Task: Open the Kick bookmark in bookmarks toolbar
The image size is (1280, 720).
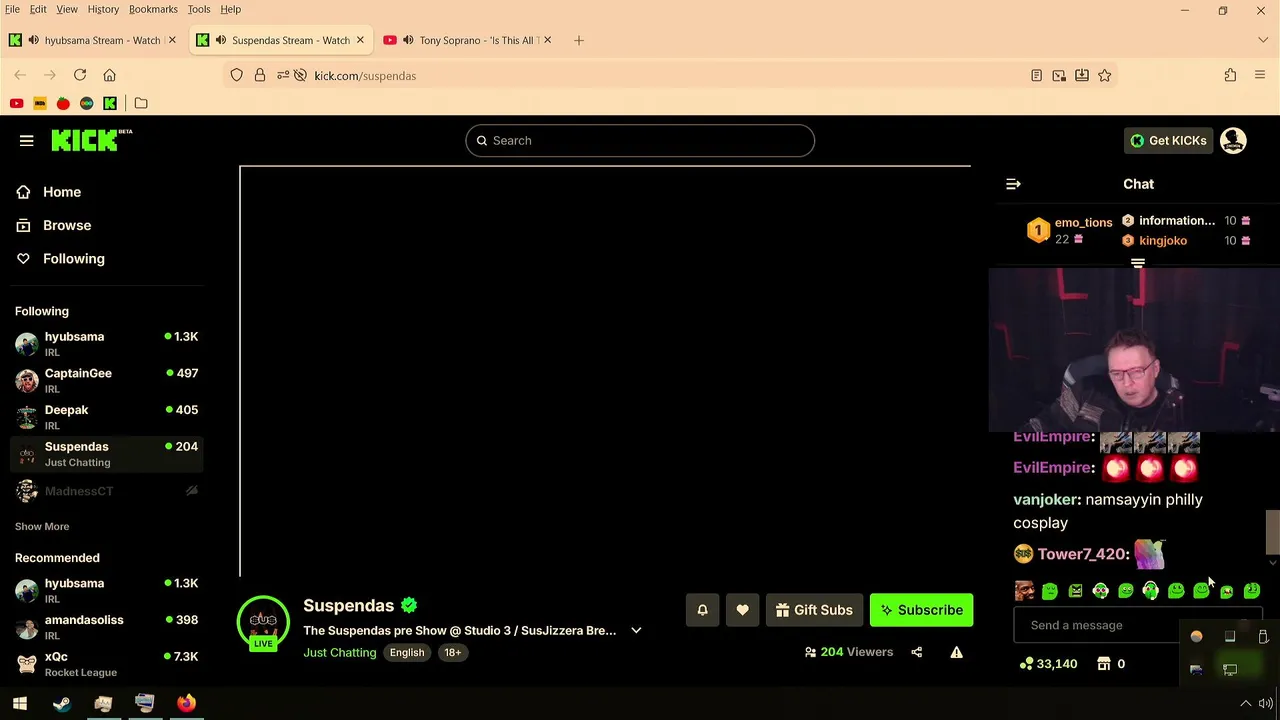Action: [110, 103]
